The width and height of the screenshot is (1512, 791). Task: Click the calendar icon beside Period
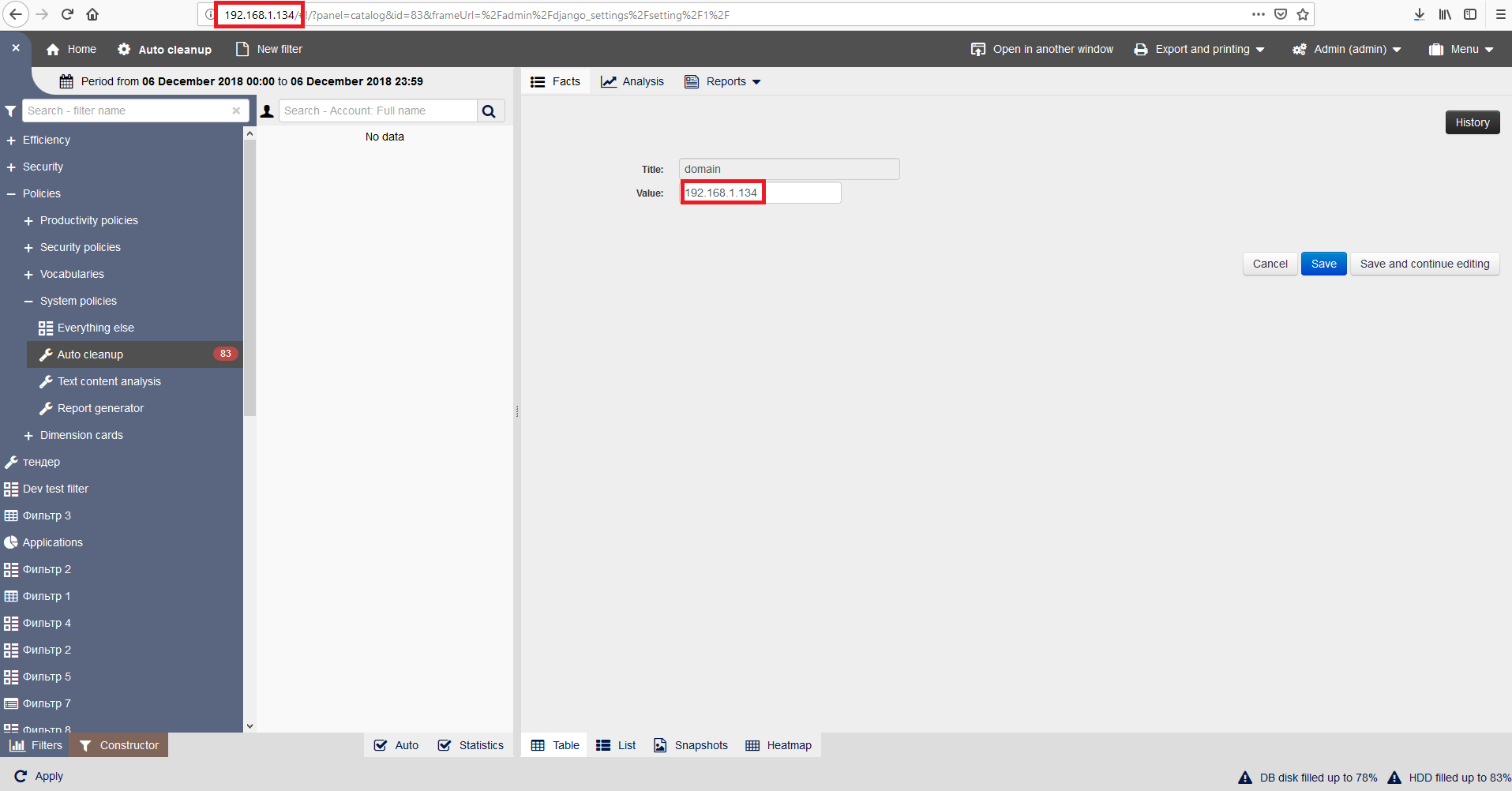(x=66, y=81)
